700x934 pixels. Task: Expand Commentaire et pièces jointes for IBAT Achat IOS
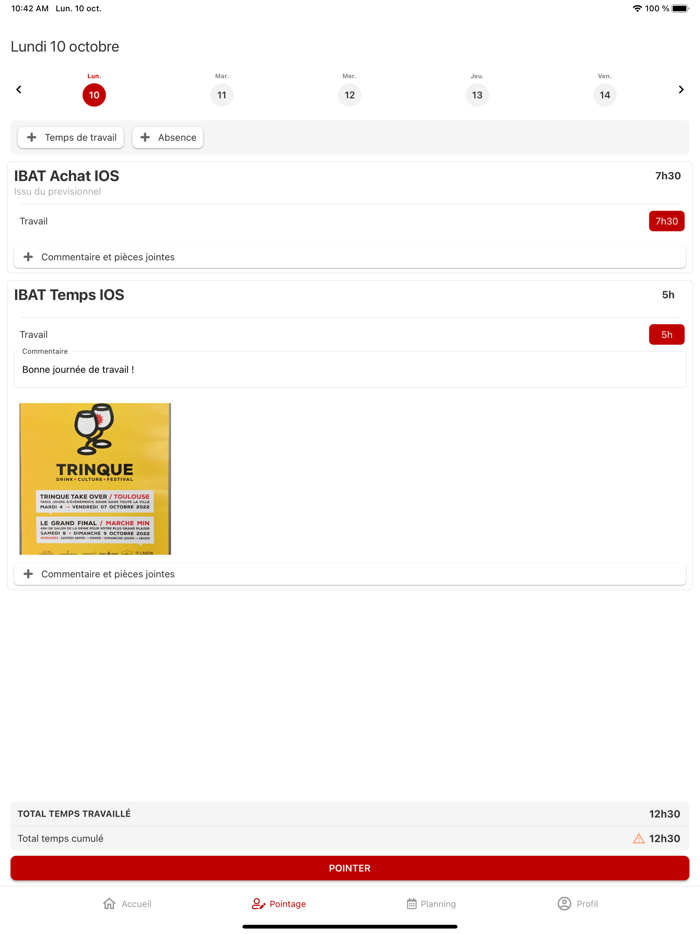click(x=350, y=257)
